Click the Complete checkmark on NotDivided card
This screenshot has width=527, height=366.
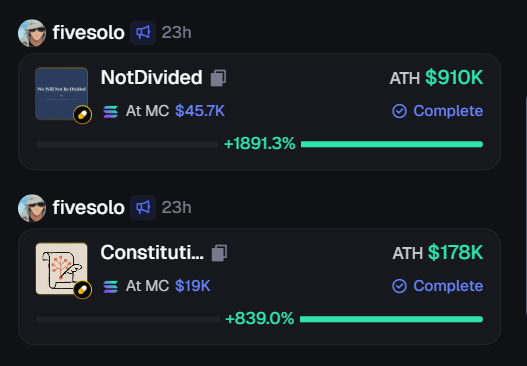tap(399, 111)
